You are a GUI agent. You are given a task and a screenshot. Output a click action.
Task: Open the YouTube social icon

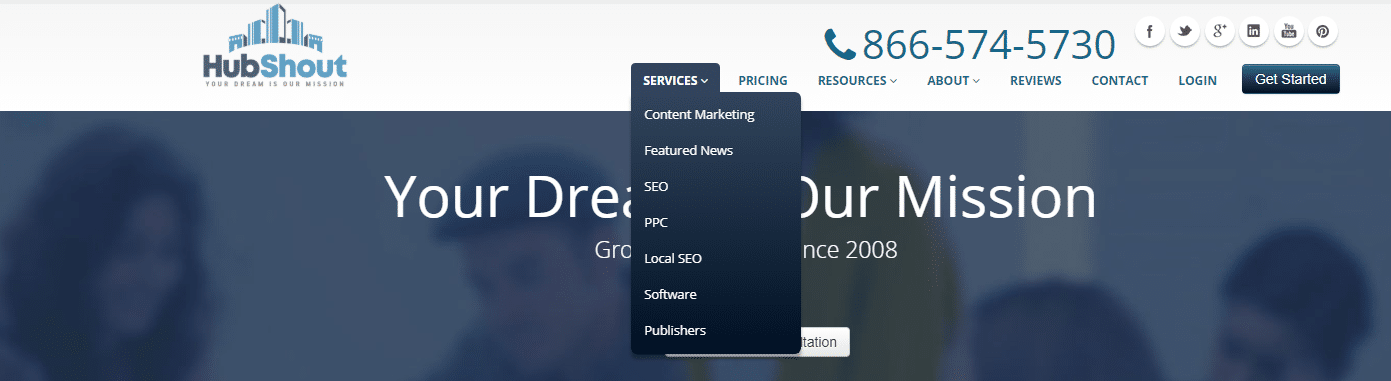click(1288, 31)
